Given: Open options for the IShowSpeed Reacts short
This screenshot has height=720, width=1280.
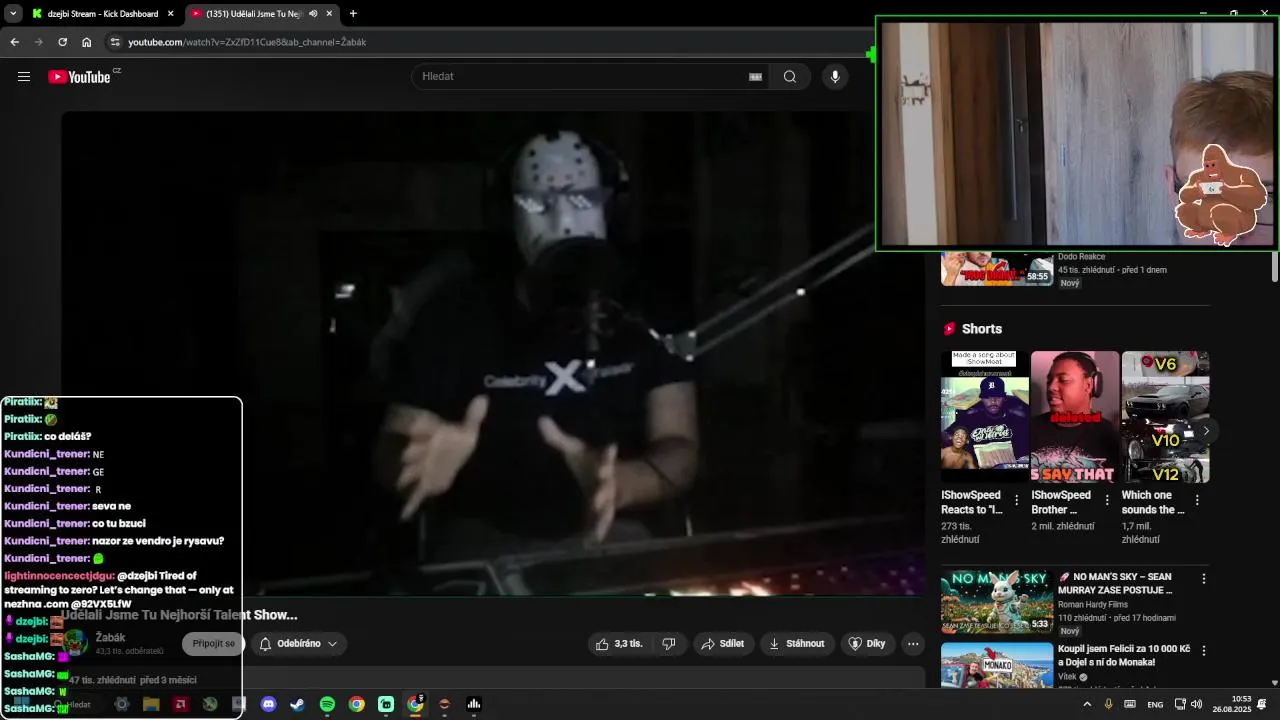Looking at the screenshot, I should 1017,500.
